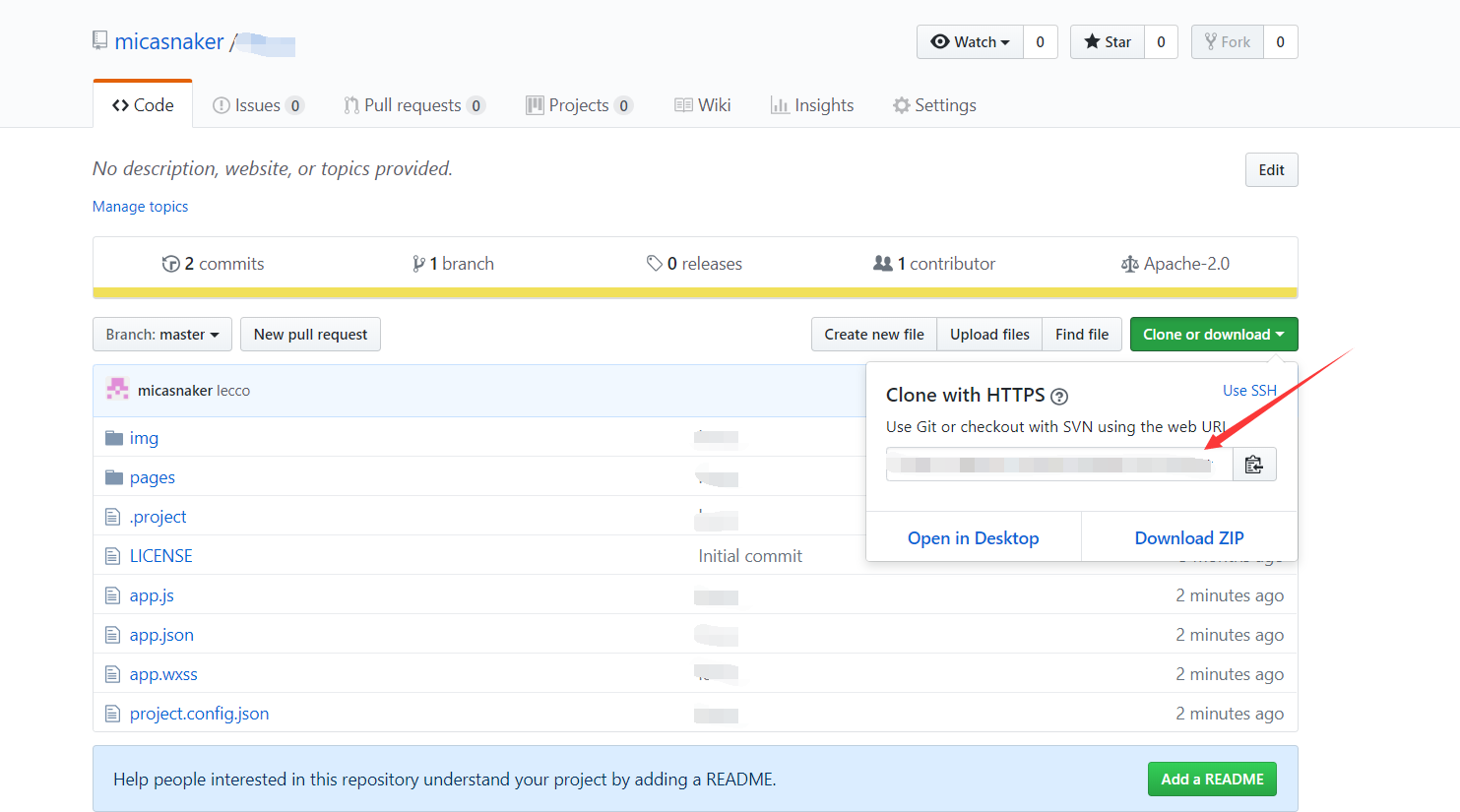Click the New pull request button

coord(310,335)
